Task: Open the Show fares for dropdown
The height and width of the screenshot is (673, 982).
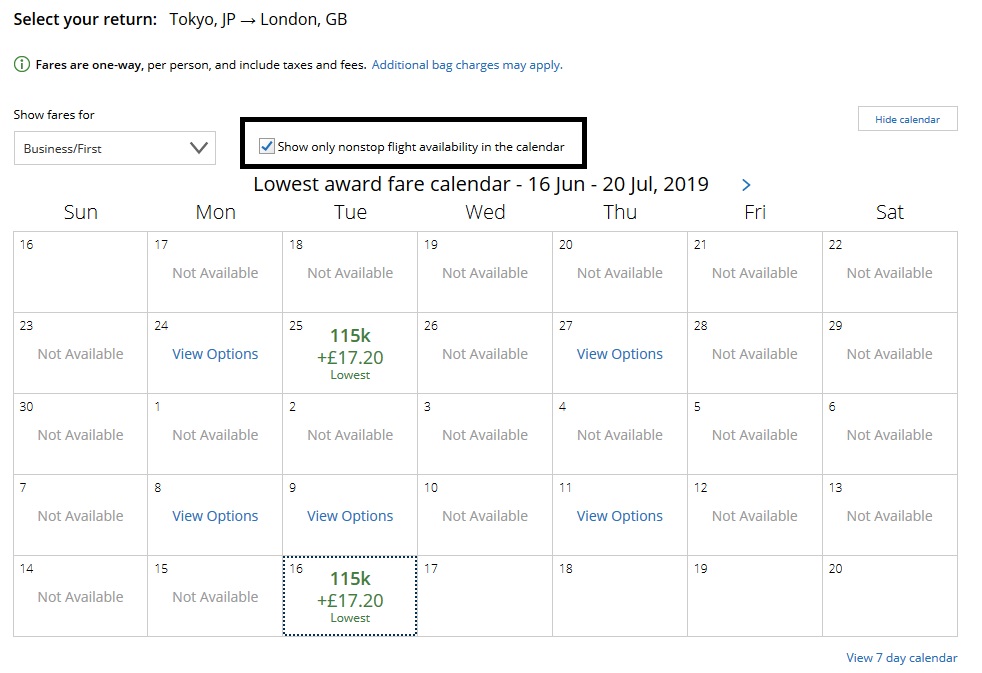Action: [115, 148]
